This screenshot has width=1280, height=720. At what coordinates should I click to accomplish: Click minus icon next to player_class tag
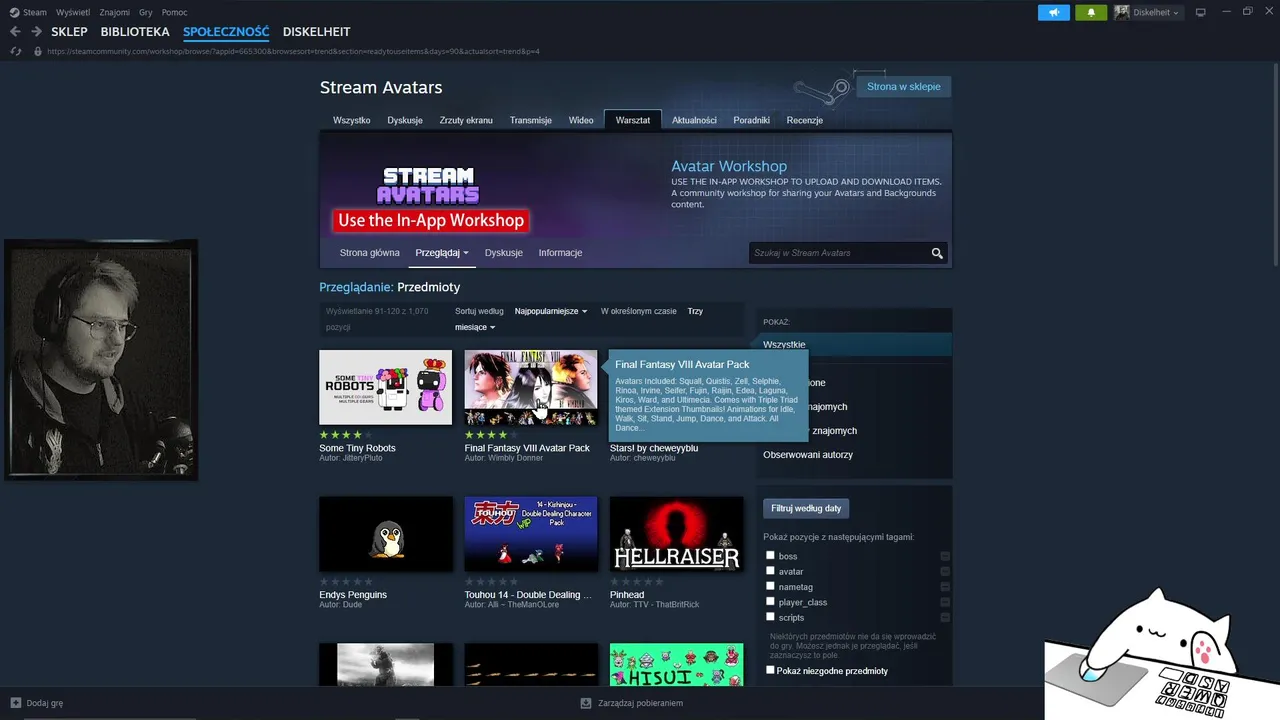click(x=945, y=602)
